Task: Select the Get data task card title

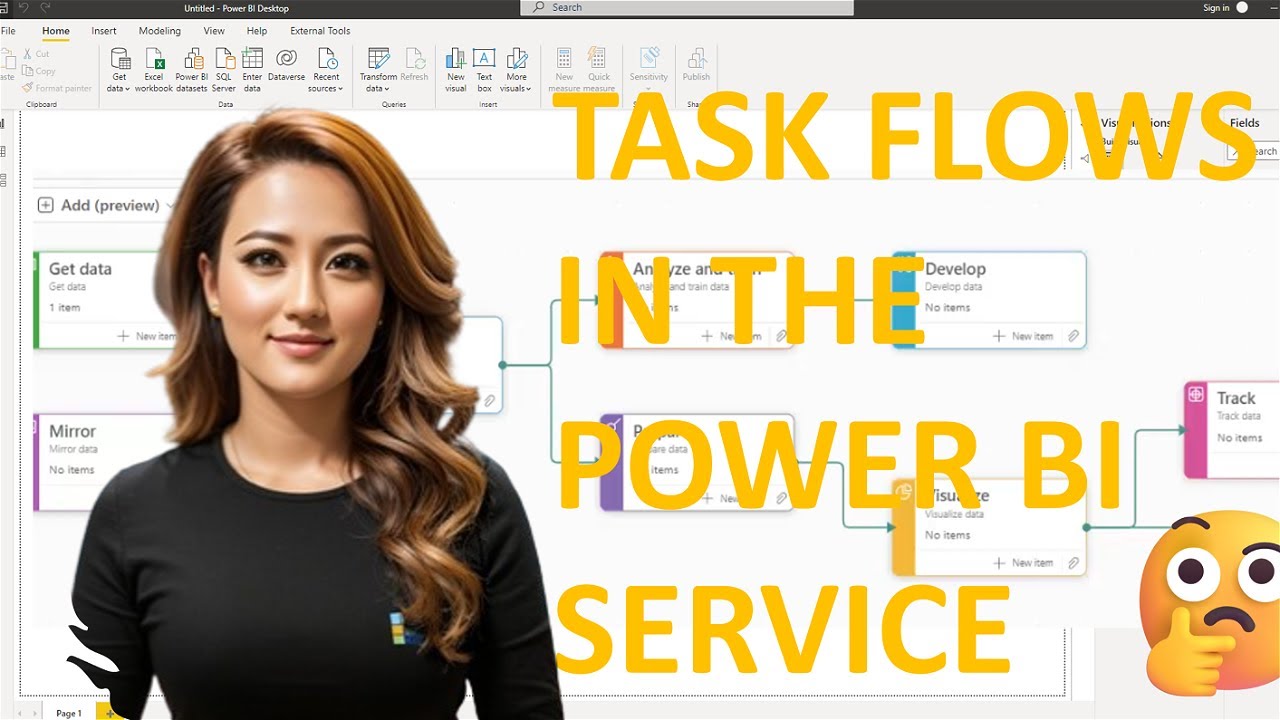Action: (x=80, y=269)
